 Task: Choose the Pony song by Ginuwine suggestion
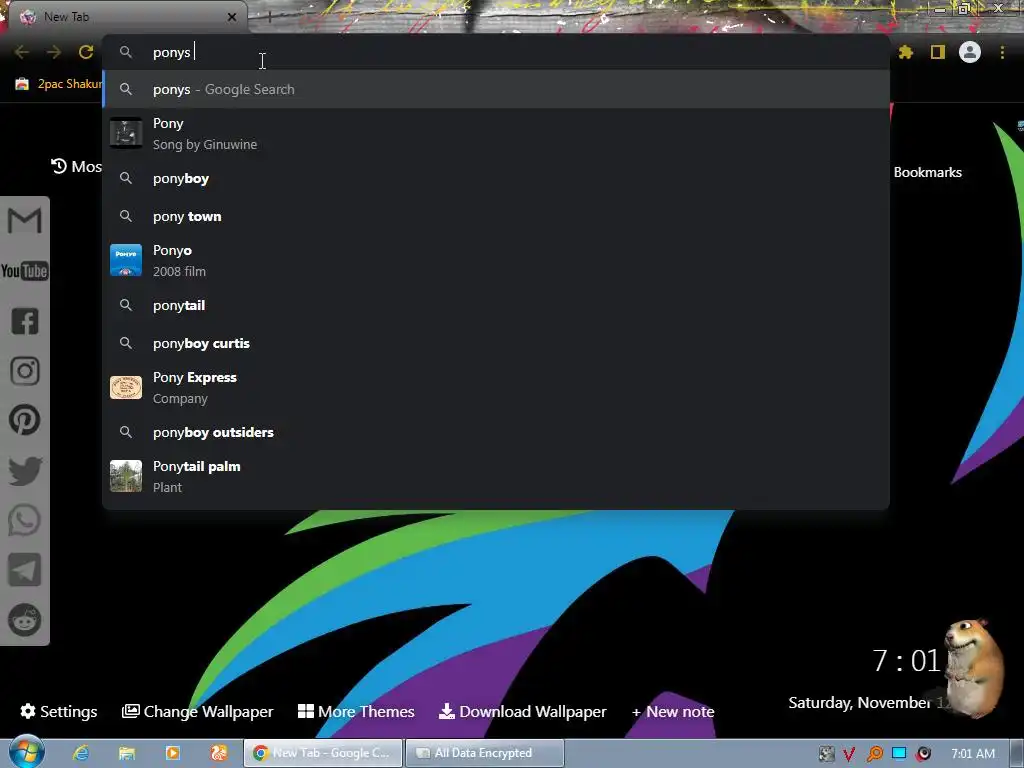point(496,133)
